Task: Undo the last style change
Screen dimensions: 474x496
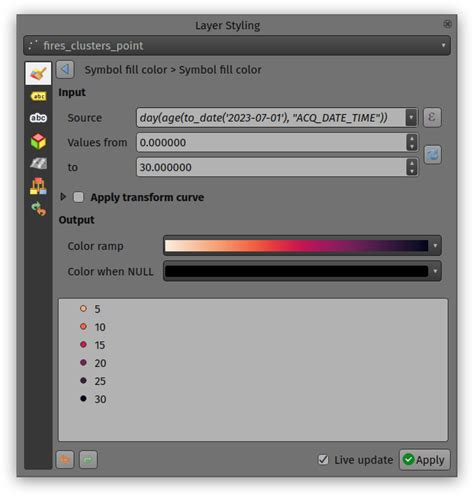Action: click(65, 460)
